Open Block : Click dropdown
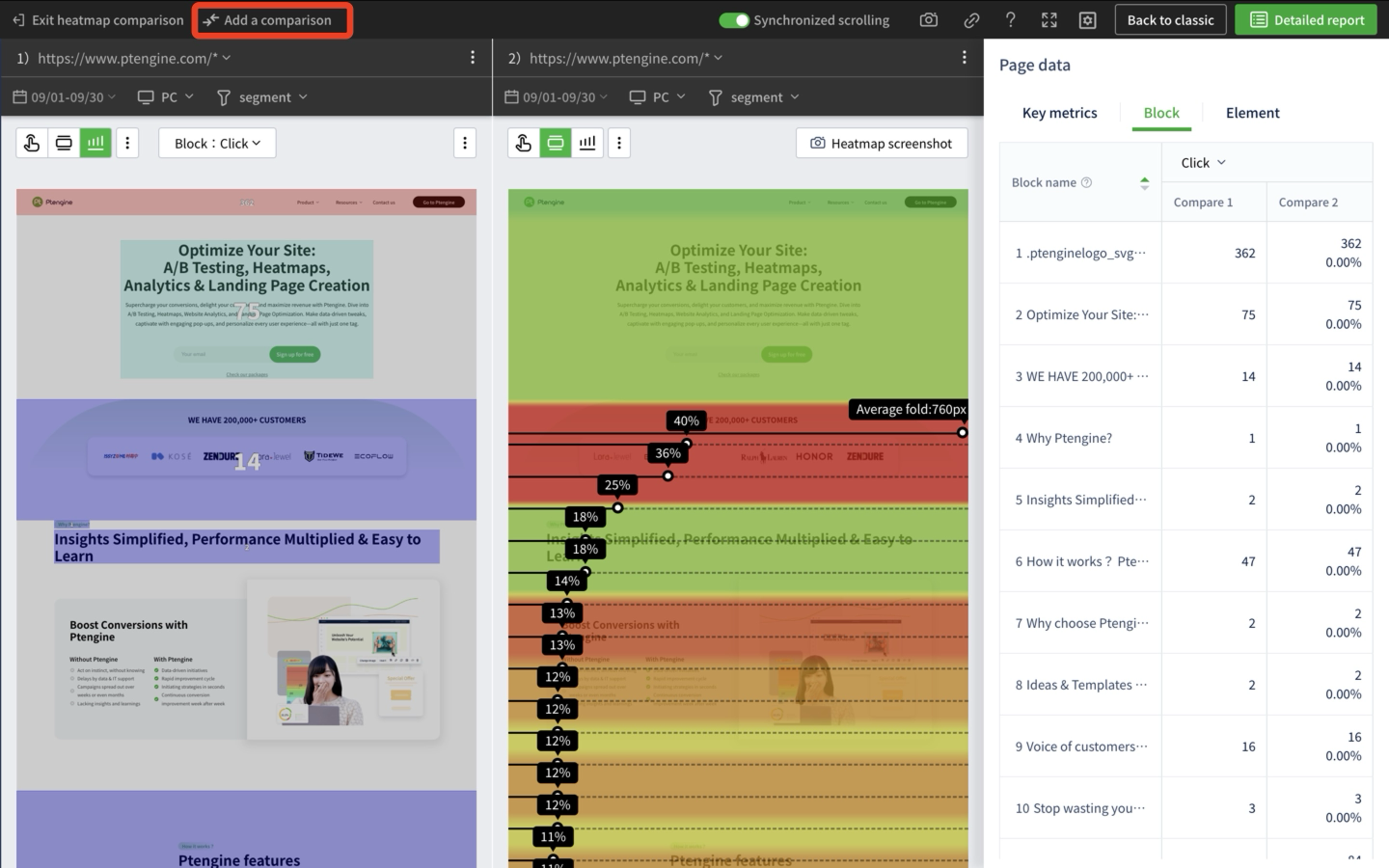The height and width of the screenshot is (868, 1389). [217, 143]
